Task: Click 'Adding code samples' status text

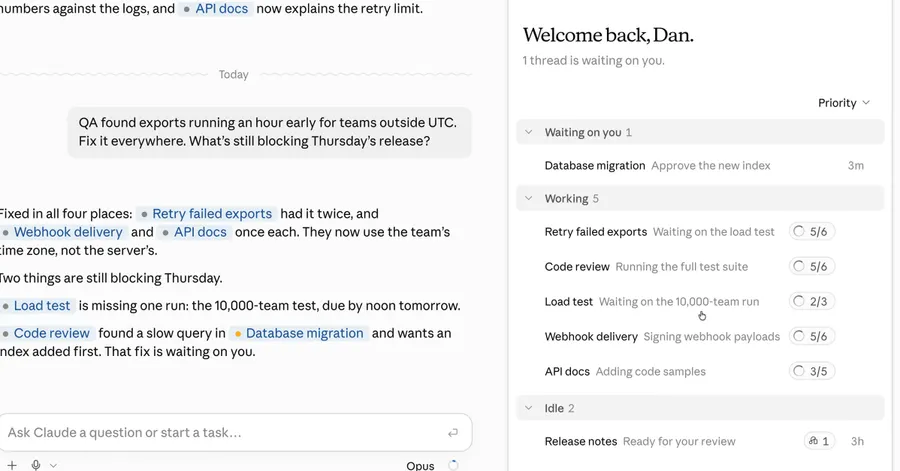Action: click(651, 371)
